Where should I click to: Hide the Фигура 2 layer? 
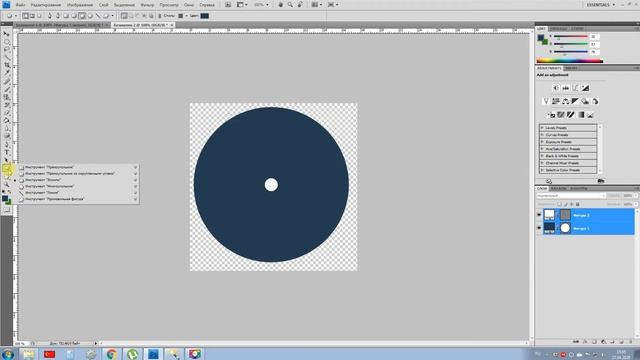point(539,215)
